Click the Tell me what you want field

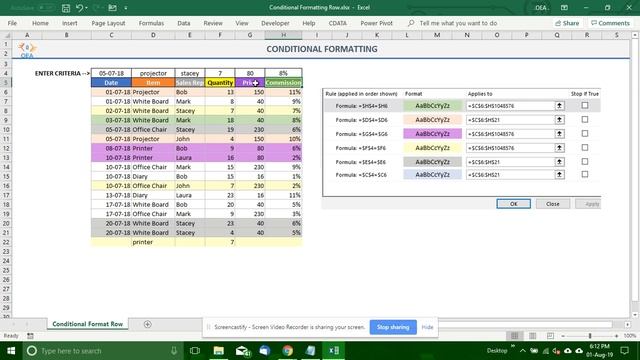click(458, 23)
